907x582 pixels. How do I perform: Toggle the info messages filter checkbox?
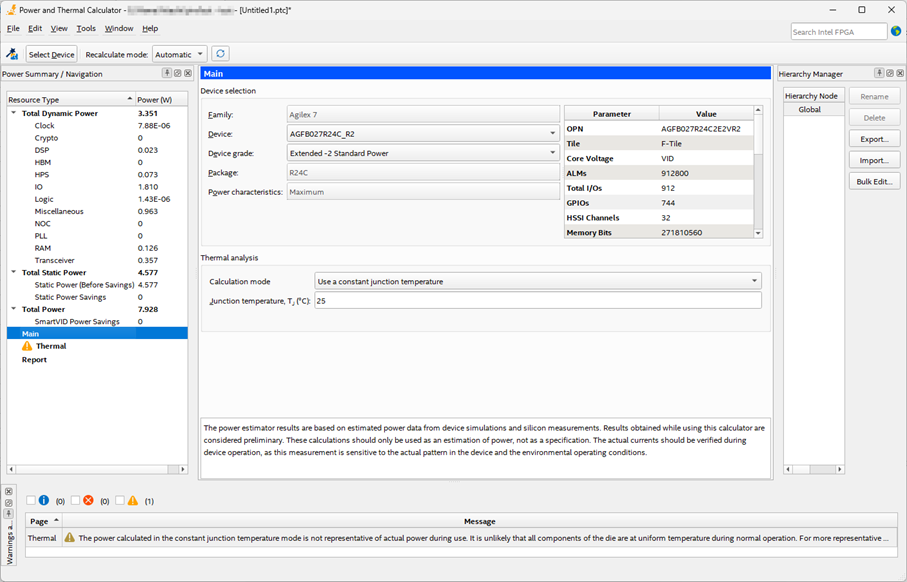pyautogui.click(x=31, y=500)
